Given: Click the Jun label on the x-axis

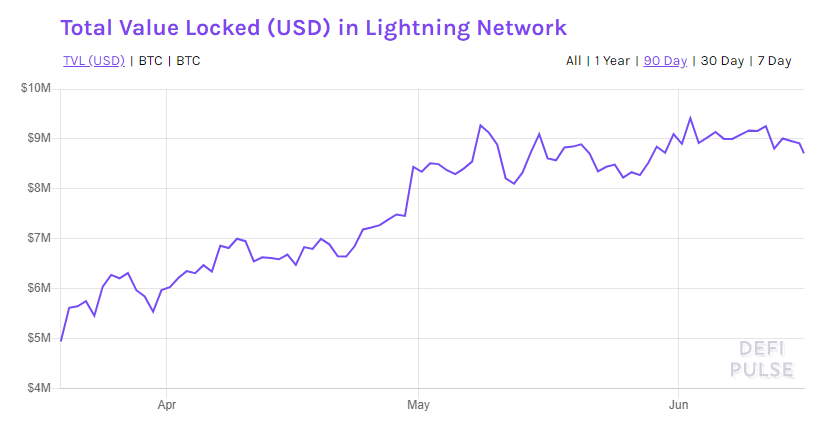Looking at the screenshot, I should click(x=678, y=405).
